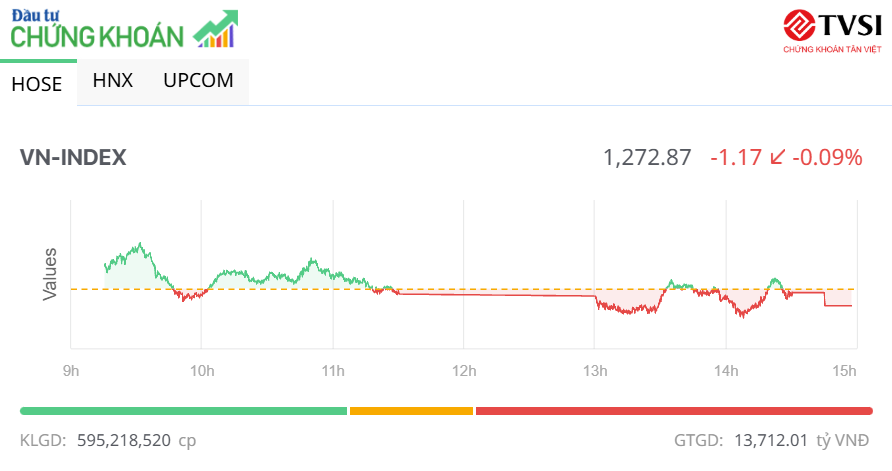
Task: Select the HOSE tab
Action: (x=37, y=84)
